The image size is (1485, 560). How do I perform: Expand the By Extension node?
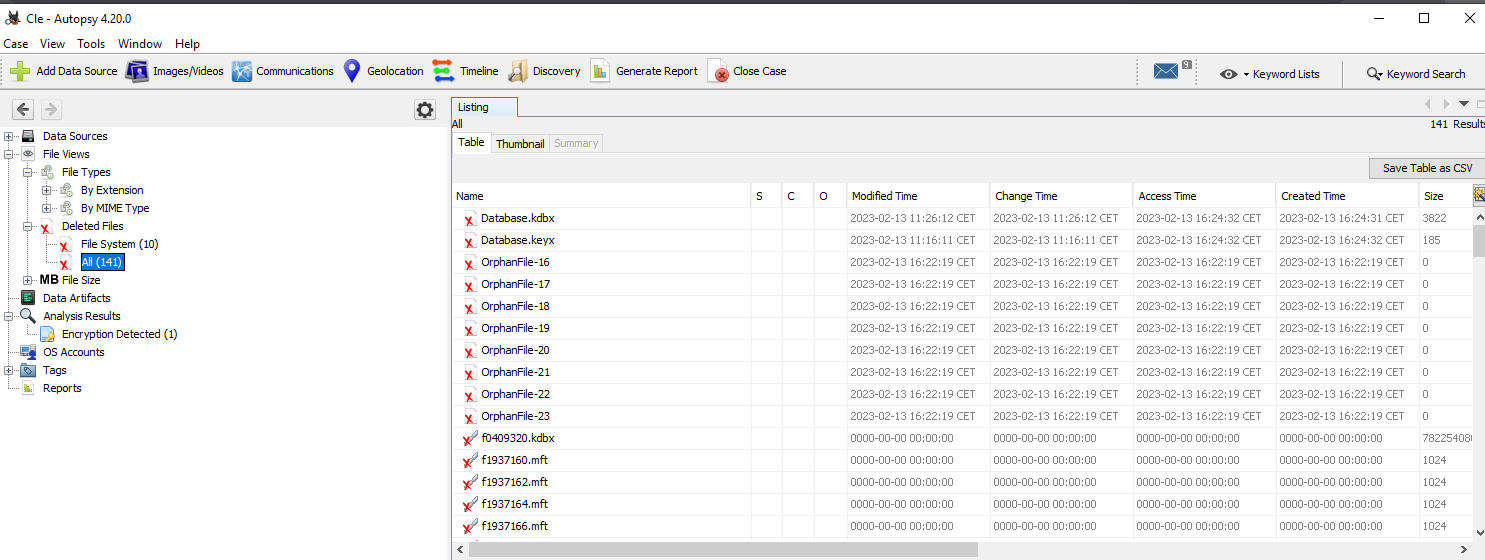(47, 190)
